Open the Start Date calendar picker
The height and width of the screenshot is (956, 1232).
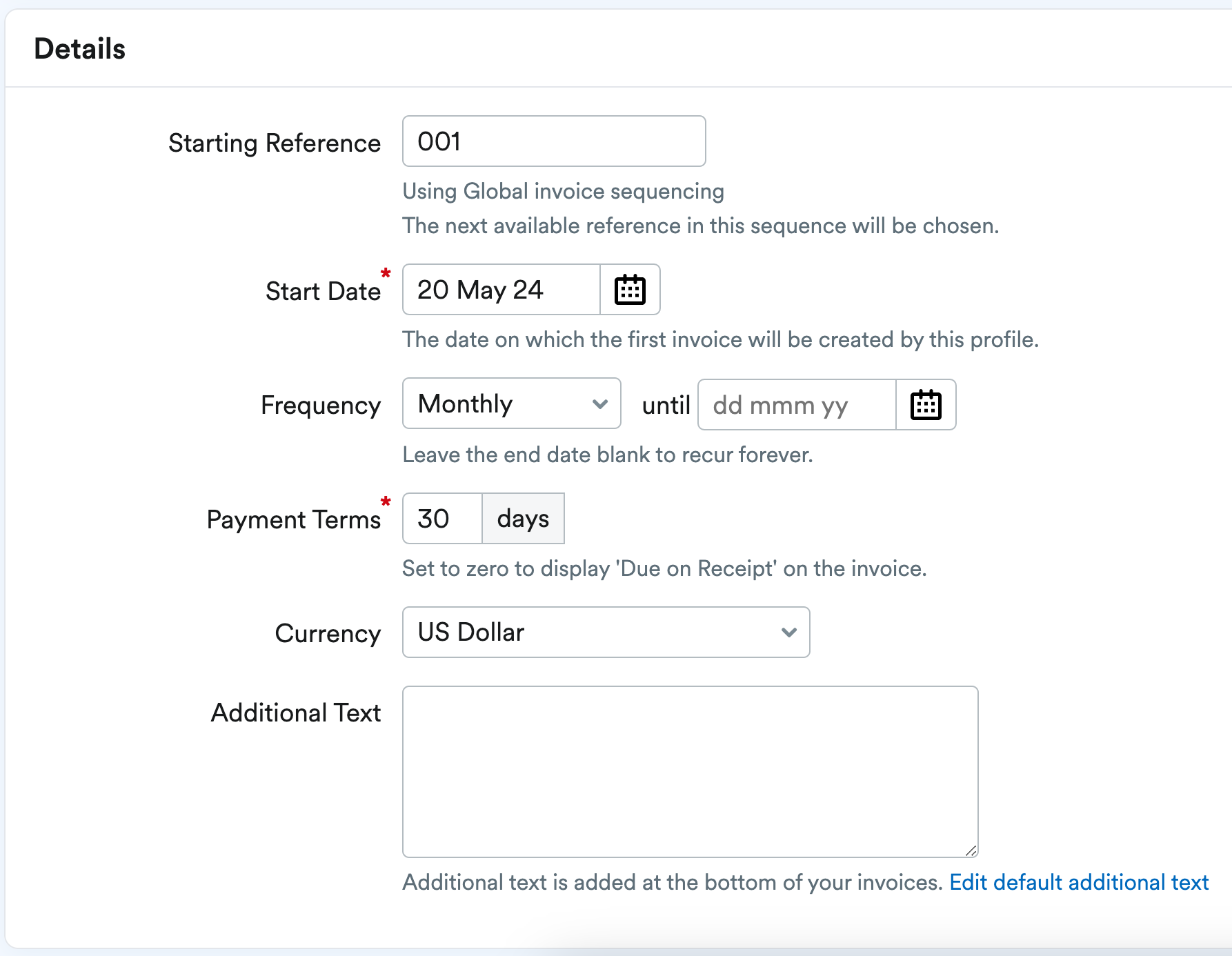point(629,290)
